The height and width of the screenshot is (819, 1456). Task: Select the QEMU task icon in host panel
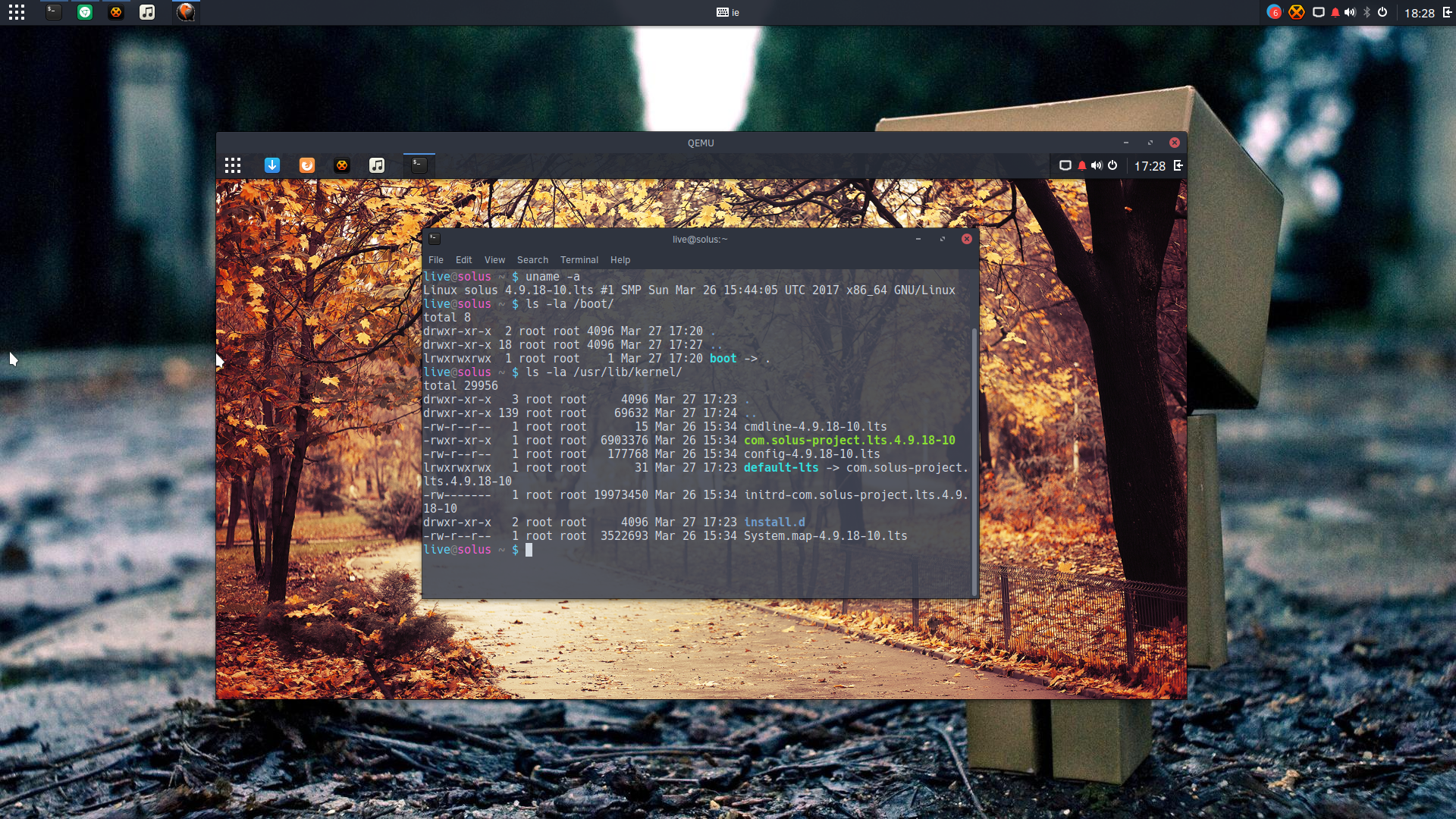coord(186,12)
